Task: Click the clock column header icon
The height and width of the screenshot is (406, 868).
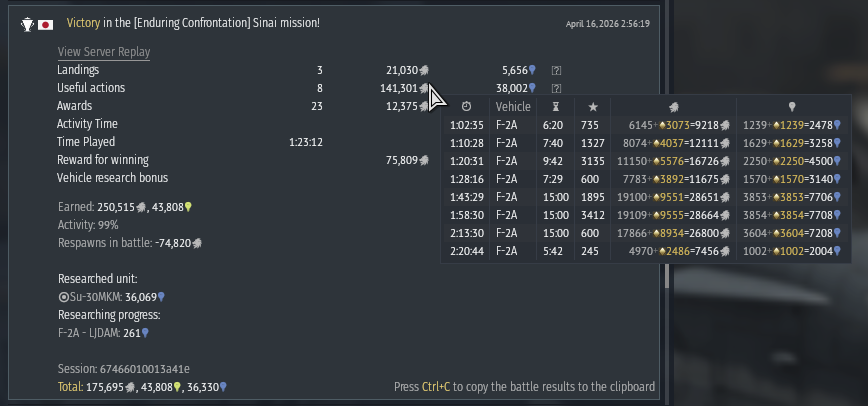Action: (x=466, y=107)
